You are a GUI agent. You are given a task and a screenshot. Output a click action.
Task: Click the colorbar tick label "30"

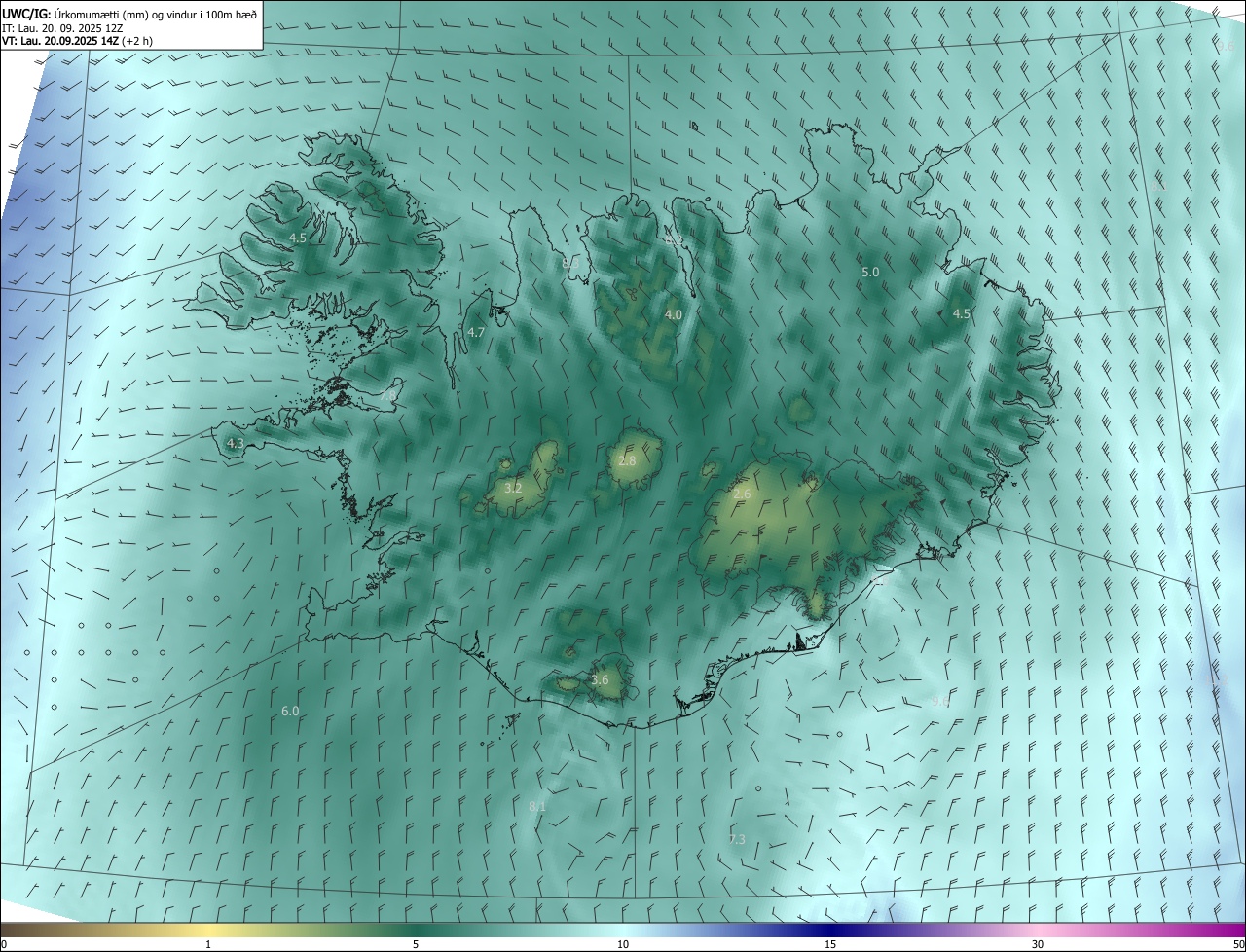pyautogui.click(x=1038, y=945)
